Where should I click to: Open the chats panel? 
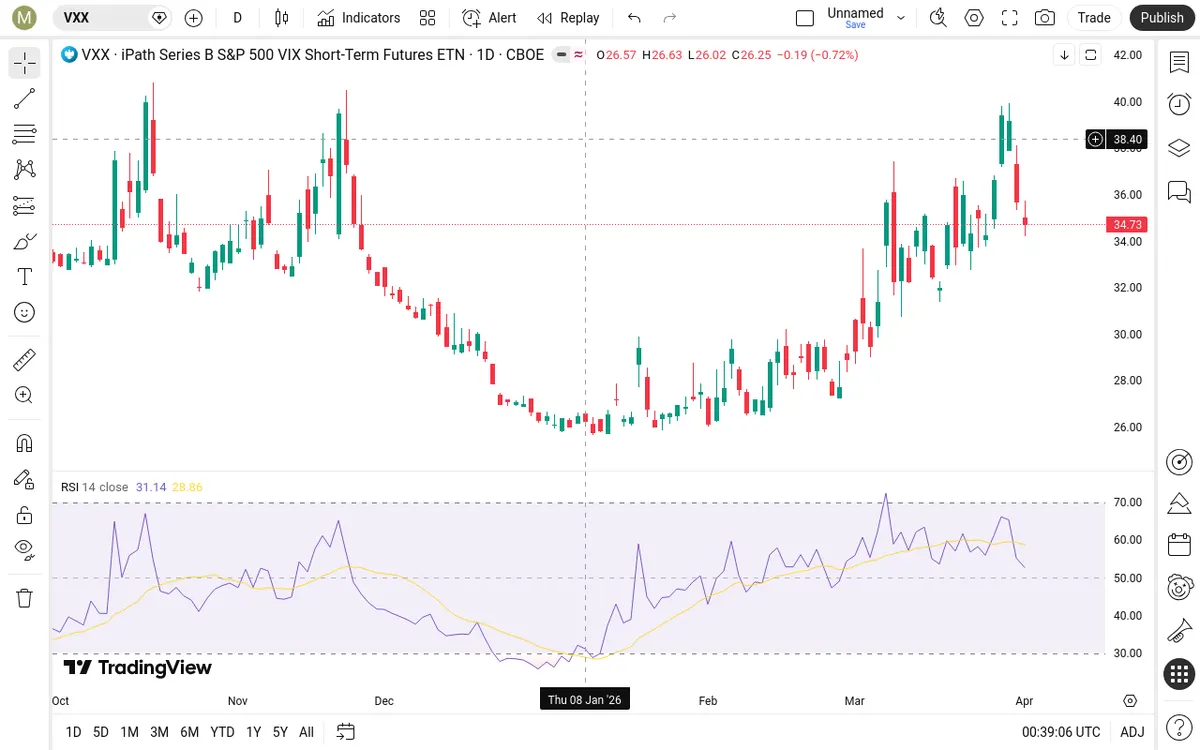1179,191
